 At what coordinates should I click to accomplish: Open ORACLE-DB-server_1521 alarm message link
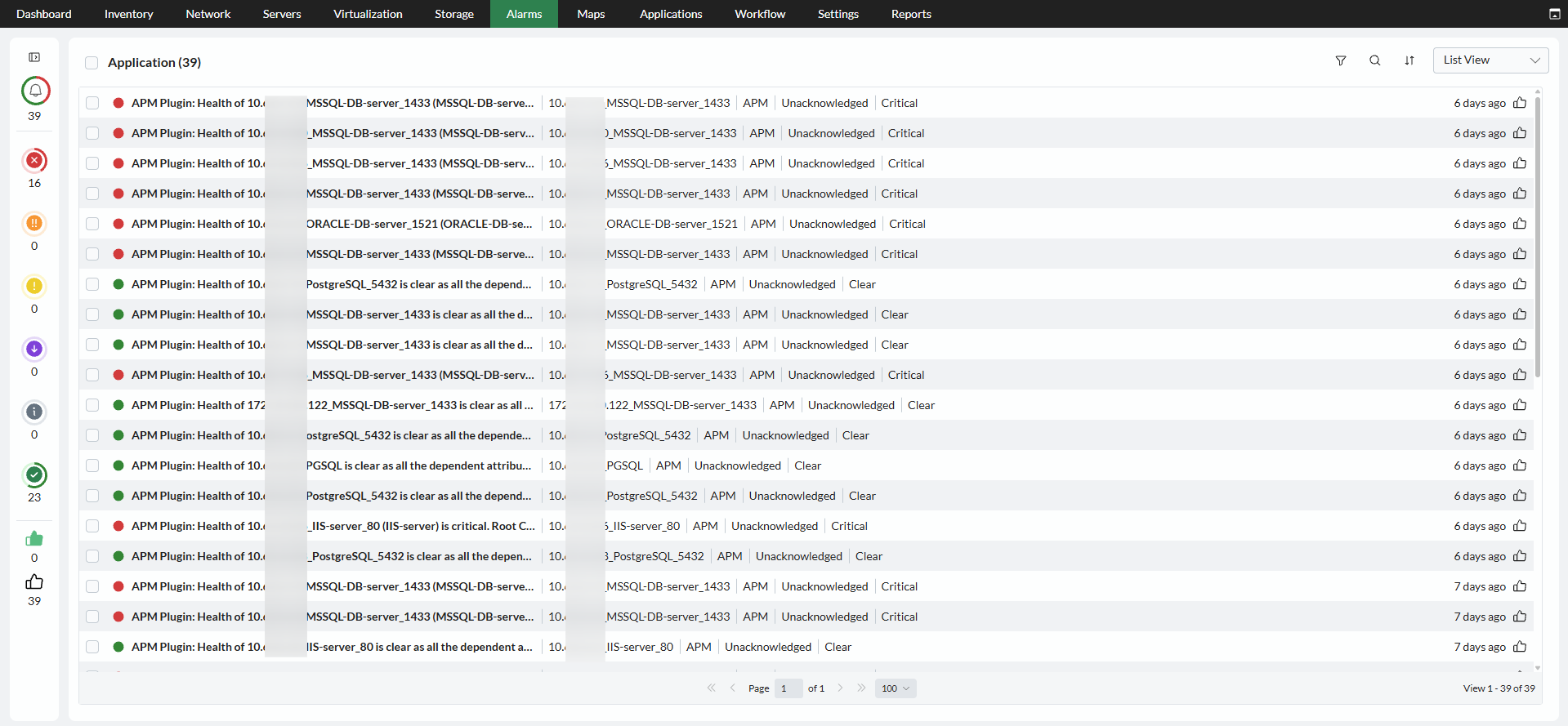(x=332, y=224)
